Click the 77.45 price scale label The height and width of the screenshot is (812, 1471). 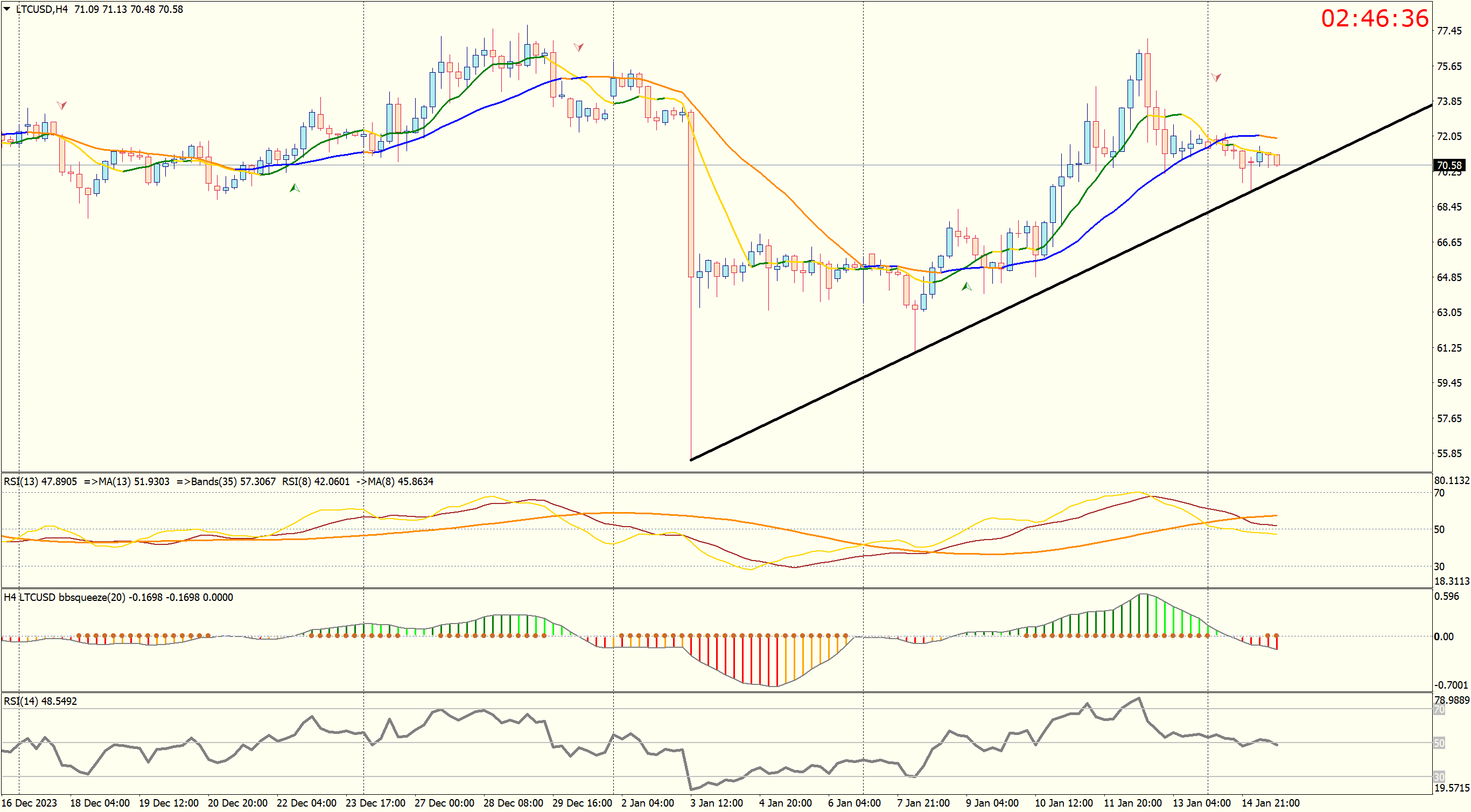tap(1449, 31)
